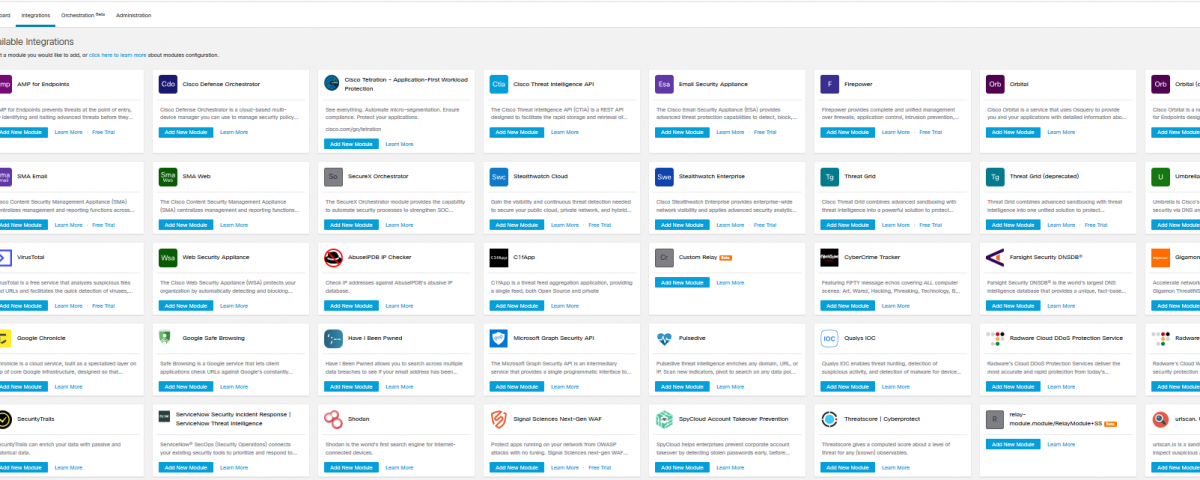1200x480 pixels.
Task: Click the C1fApp logo icon
Action: coord(498,257)
